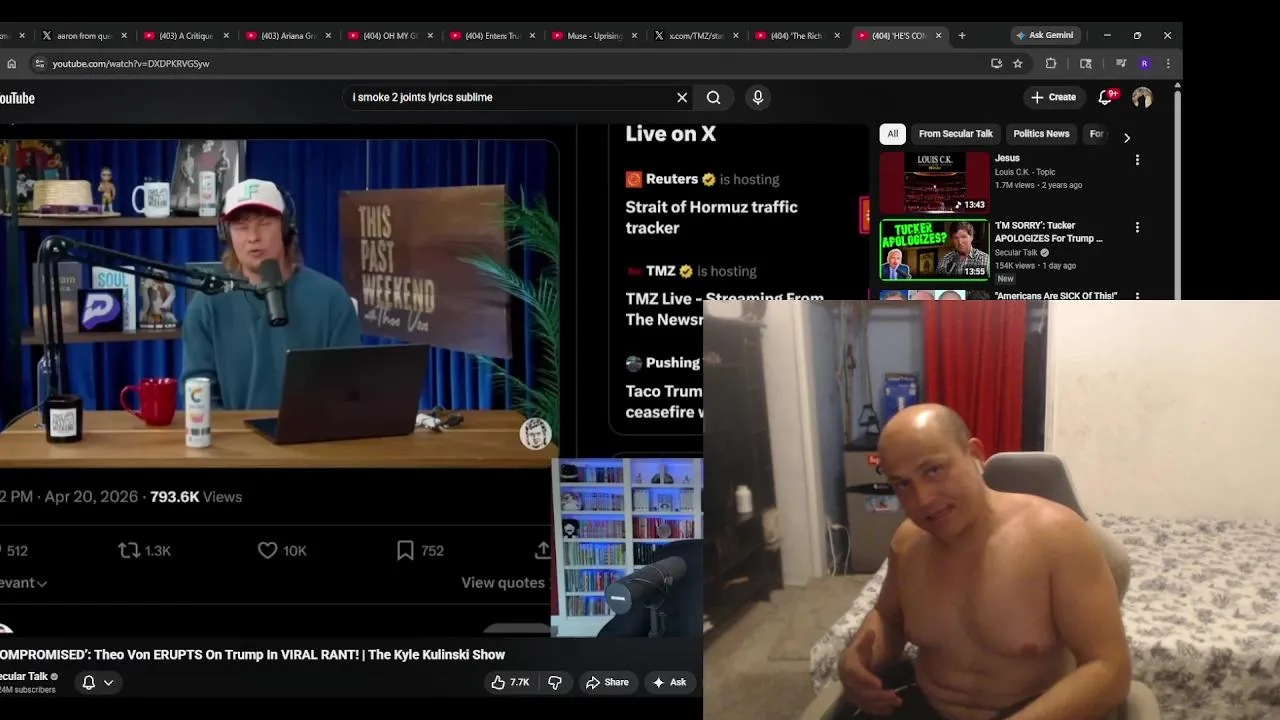Click the Share button
Image resolution: width=1280 pixels, height=720 pixels.
click(x=607, y=682)
